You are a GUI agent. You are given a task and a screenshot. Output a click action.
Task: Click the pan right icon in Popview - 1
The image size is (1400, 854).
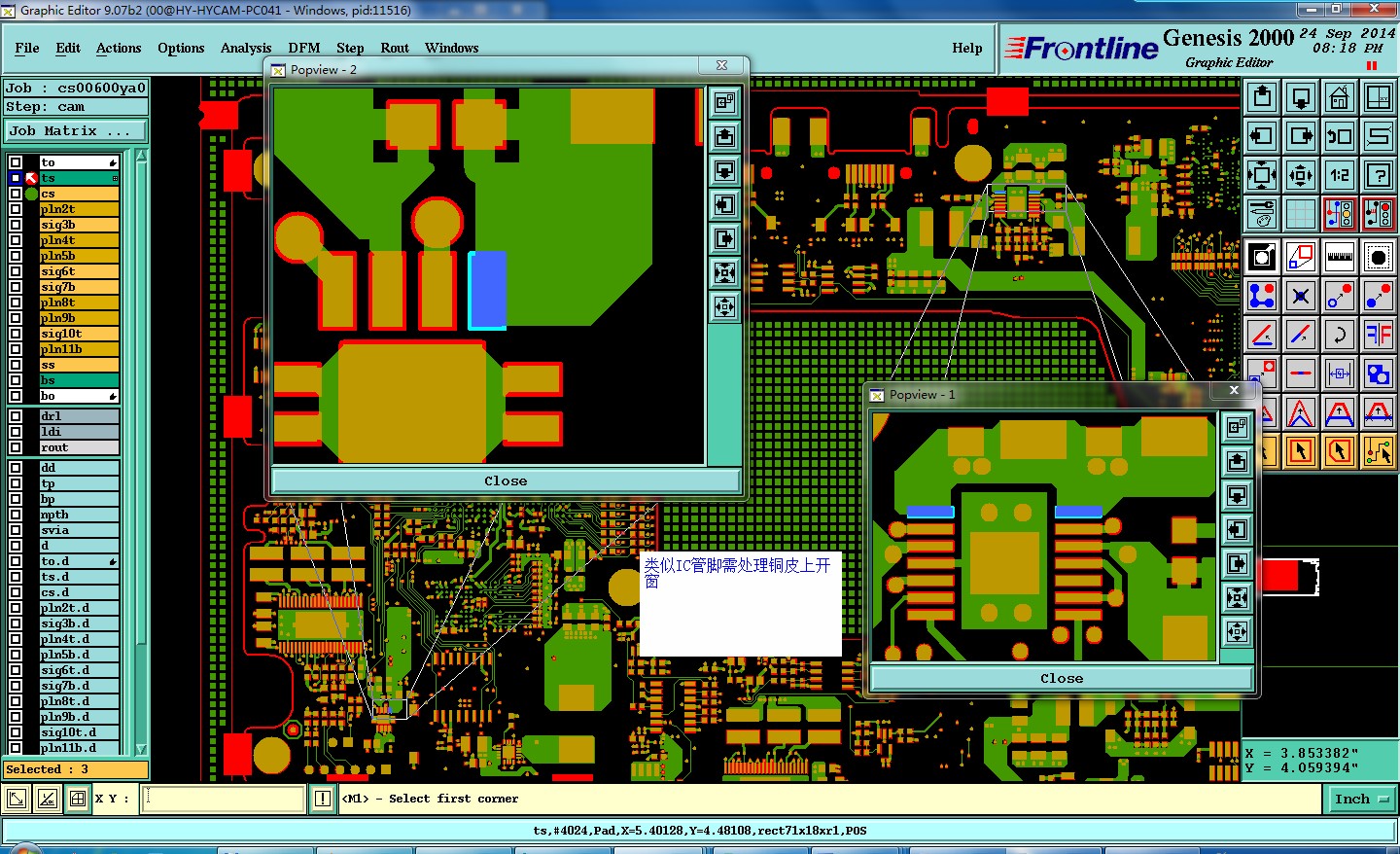point(1237,563)
